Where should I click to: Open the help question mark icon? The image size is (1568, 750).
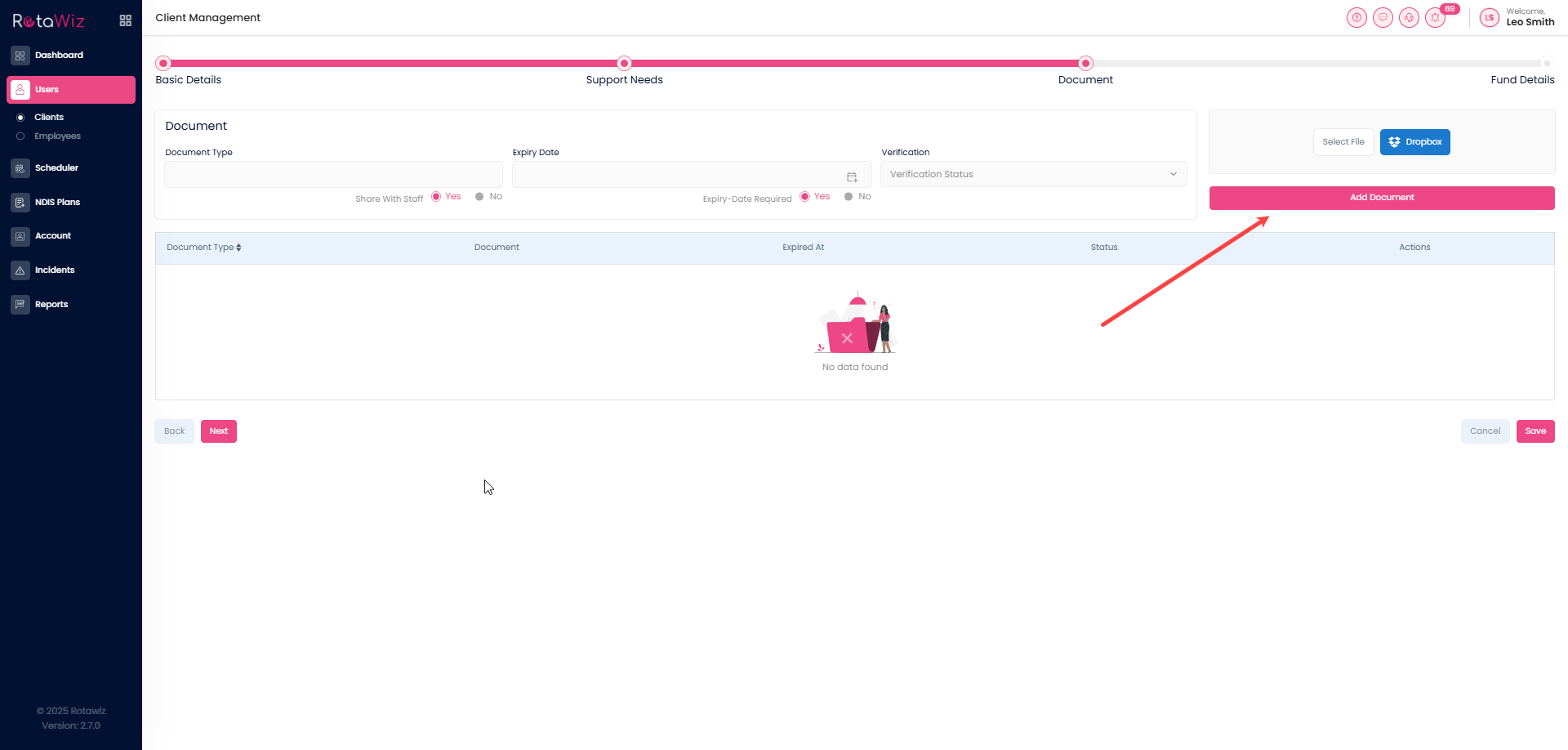tap(1356, 18)
